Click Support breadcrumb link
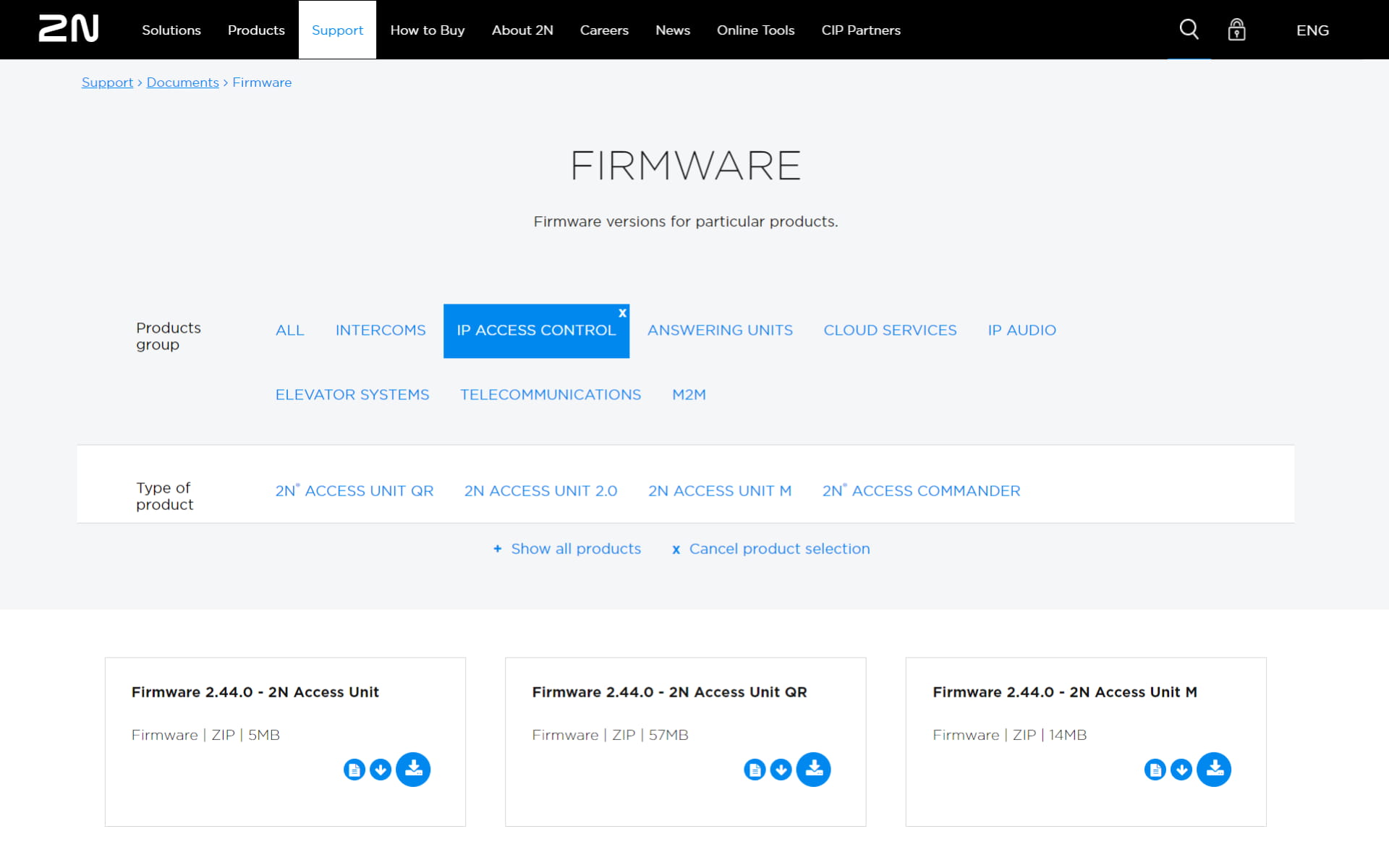Viewport: 1389px width, 868px height. click(107, 82)
